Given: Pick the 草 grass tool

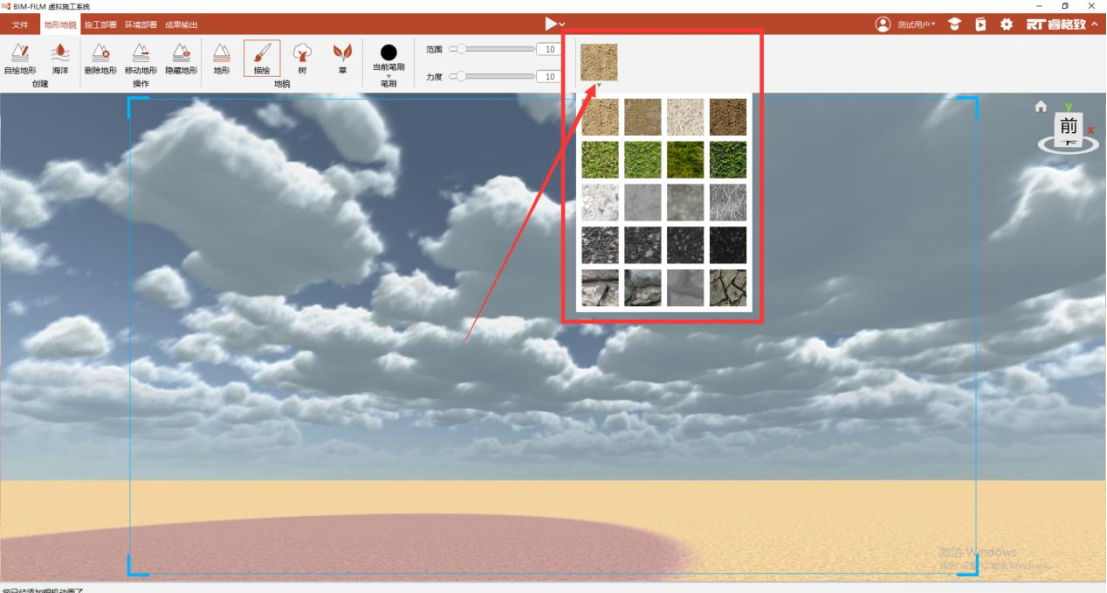Looking at the screenshot, I should tap(342, 59).
